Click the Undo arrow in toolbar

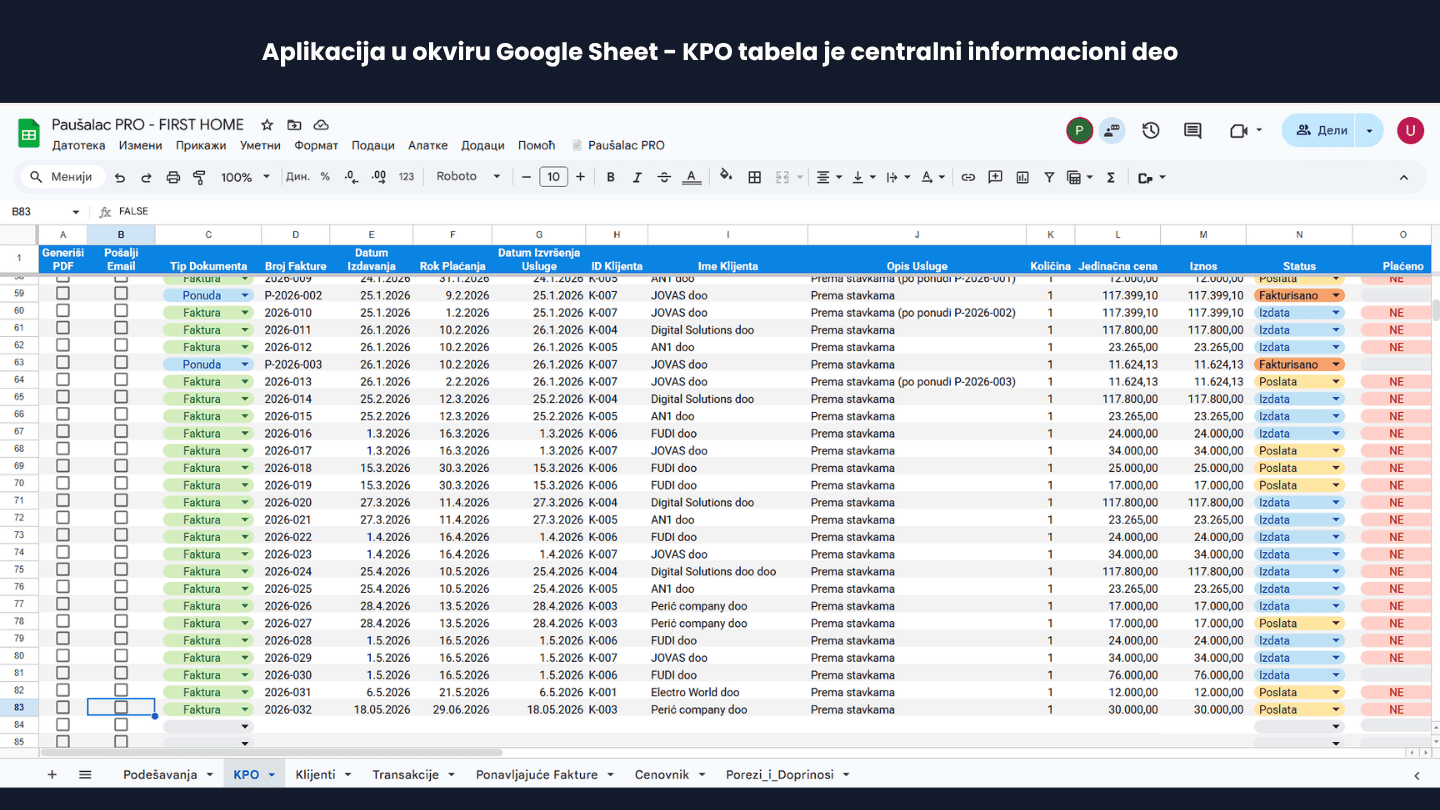(120, 177)
